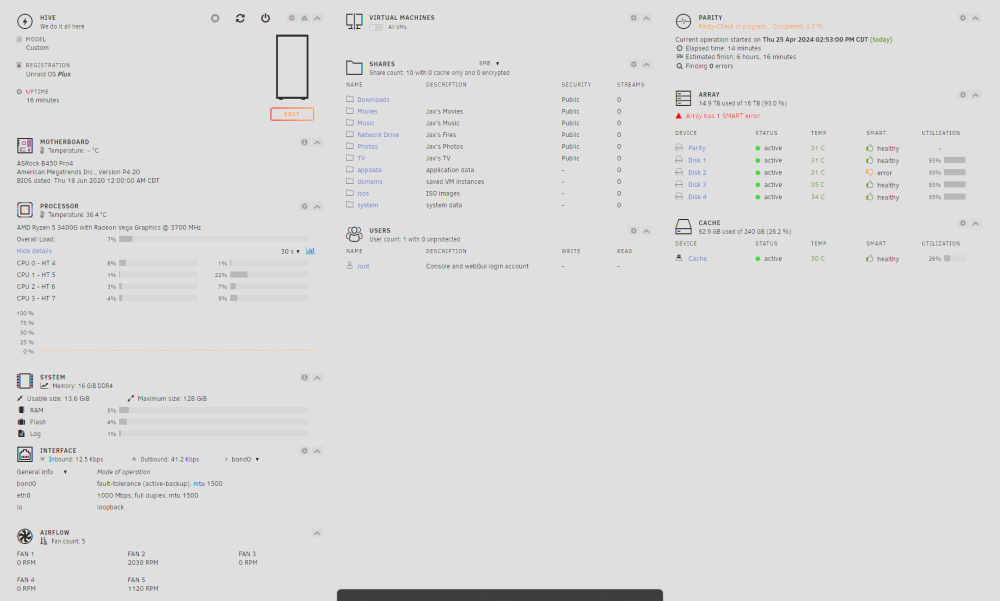Screen dimensions: 1000x601
Task: Click Disk 1 SMART healthy thumbs-up icon
Action: (869, 160)
